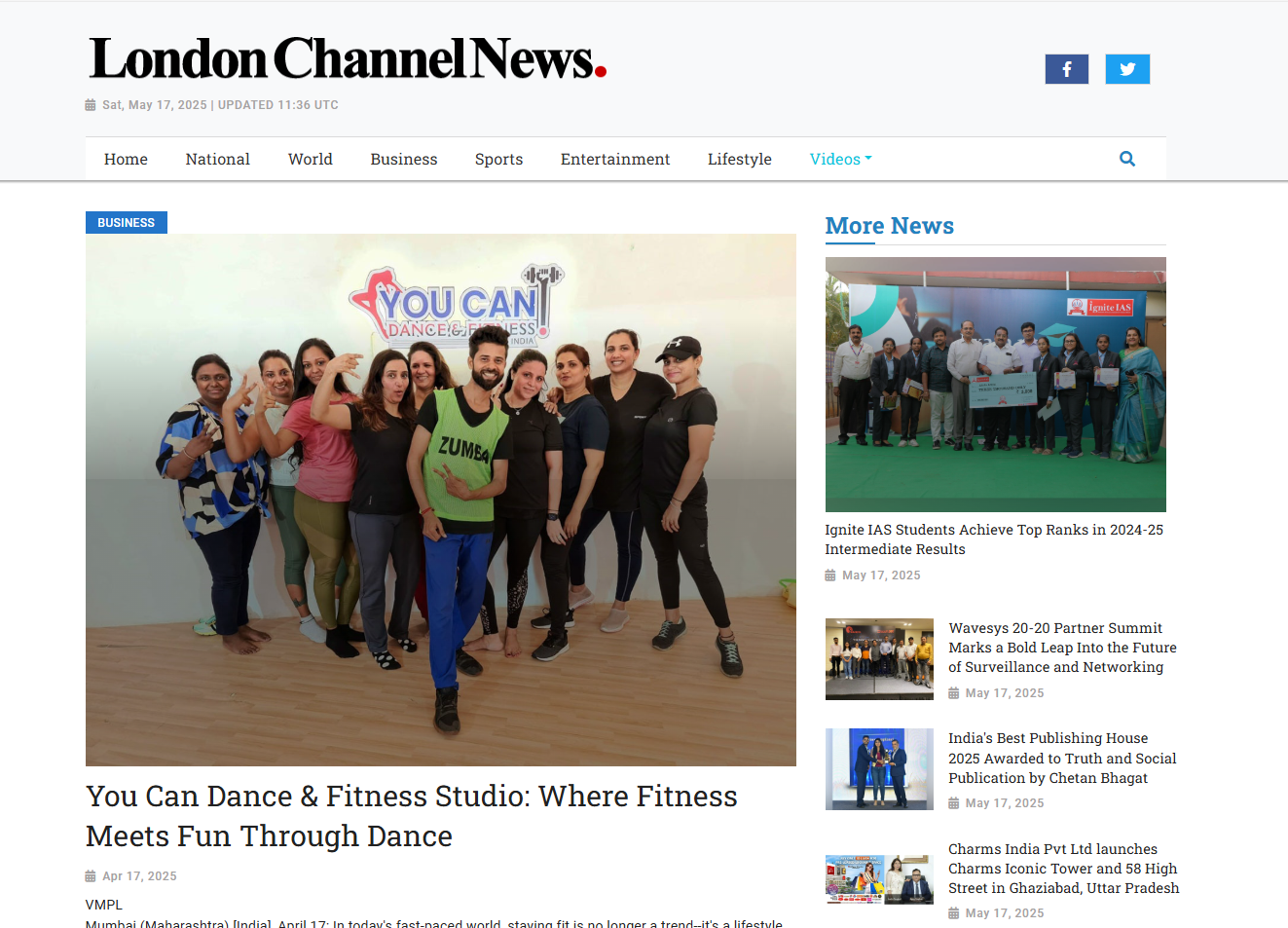This screenshot has height=928, width=1288.
Task: Open the National section
Action: click(218, 159)
